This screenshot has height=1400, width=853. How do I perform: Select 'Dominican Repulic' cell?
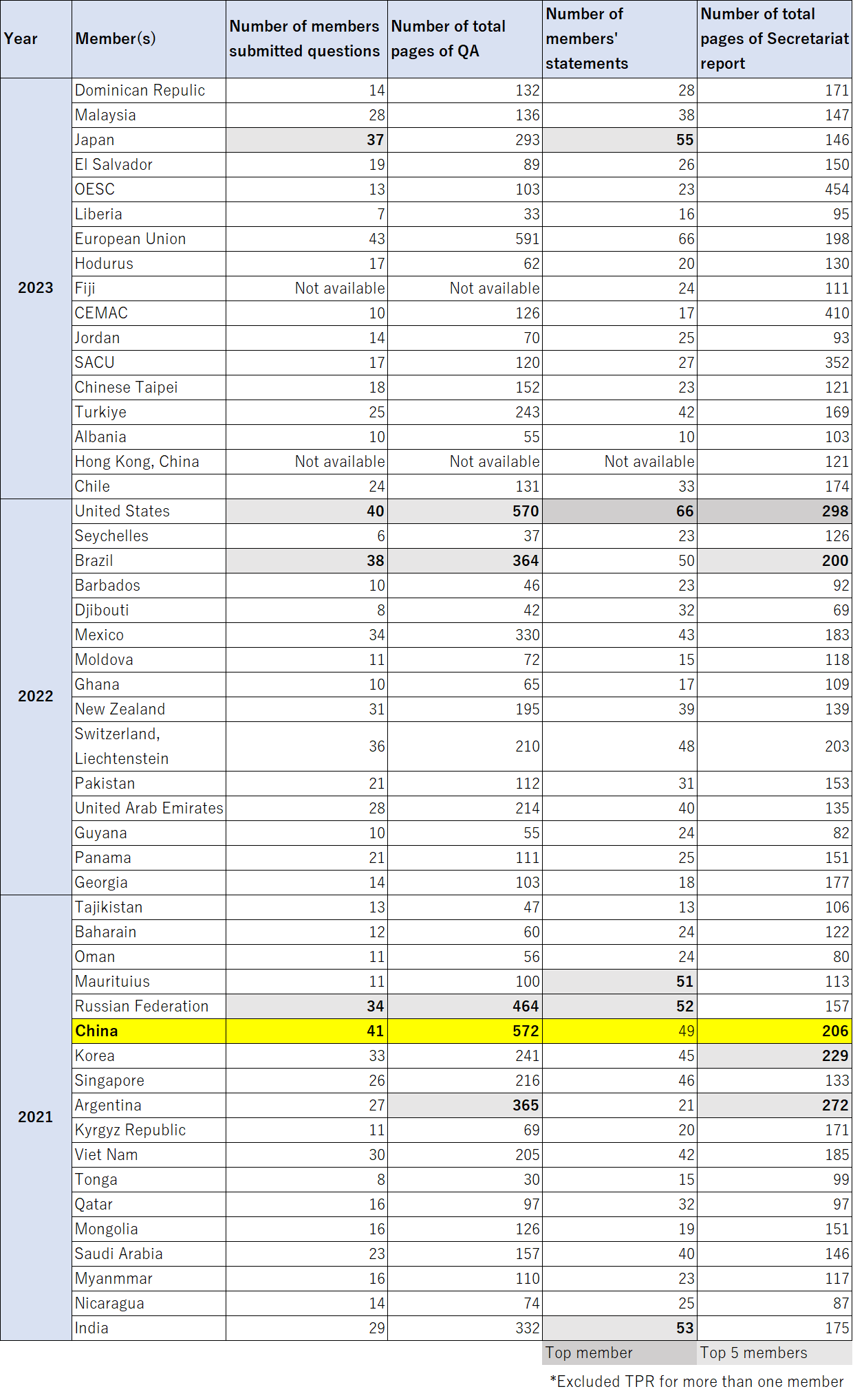point(149,91)
